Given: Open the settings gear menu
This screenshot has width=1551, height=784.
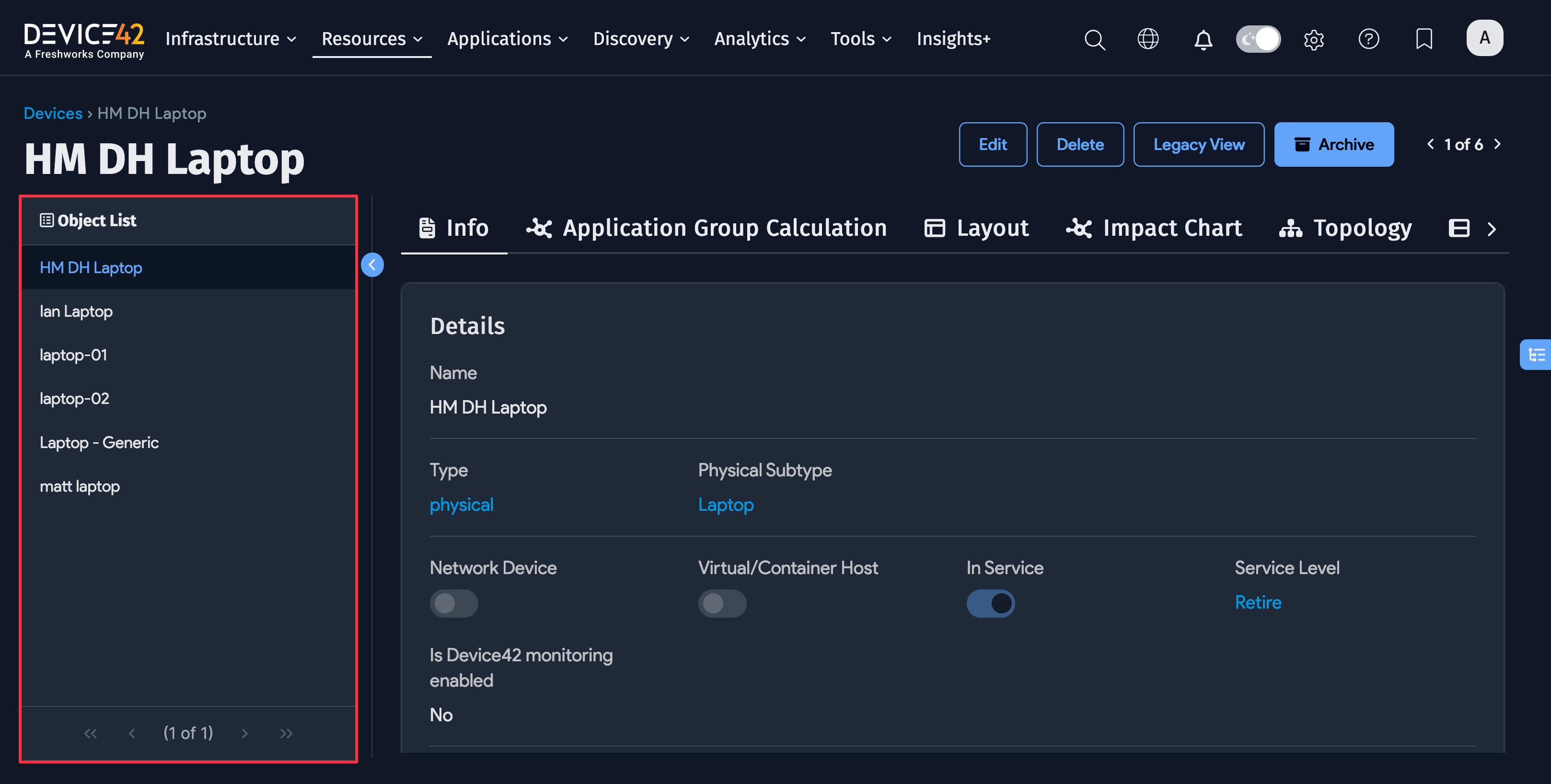Looking at the screenshot, I should coord(1314,39).
